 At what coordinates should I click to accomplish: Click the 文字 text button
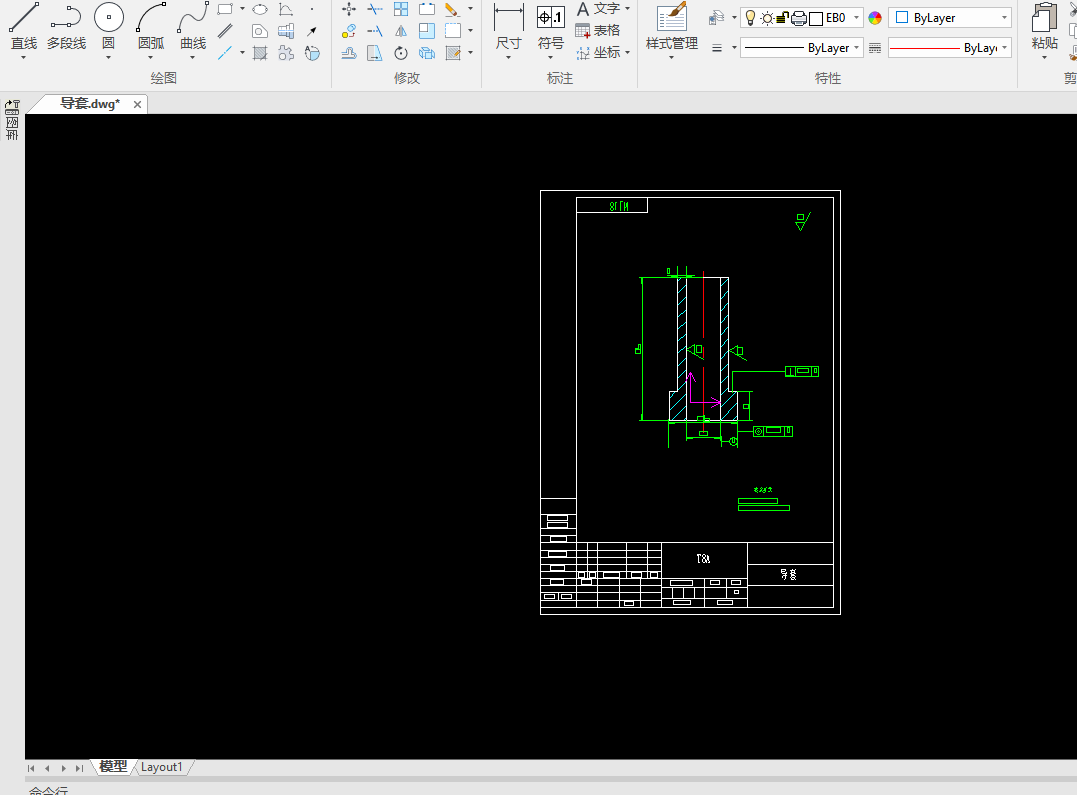coord(598,9)
